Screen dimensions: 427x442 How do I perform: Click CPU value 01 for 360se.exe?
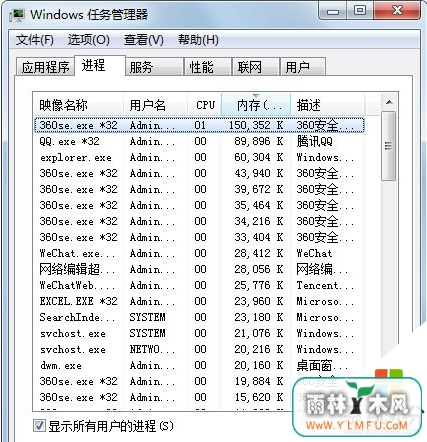(200, 125)
